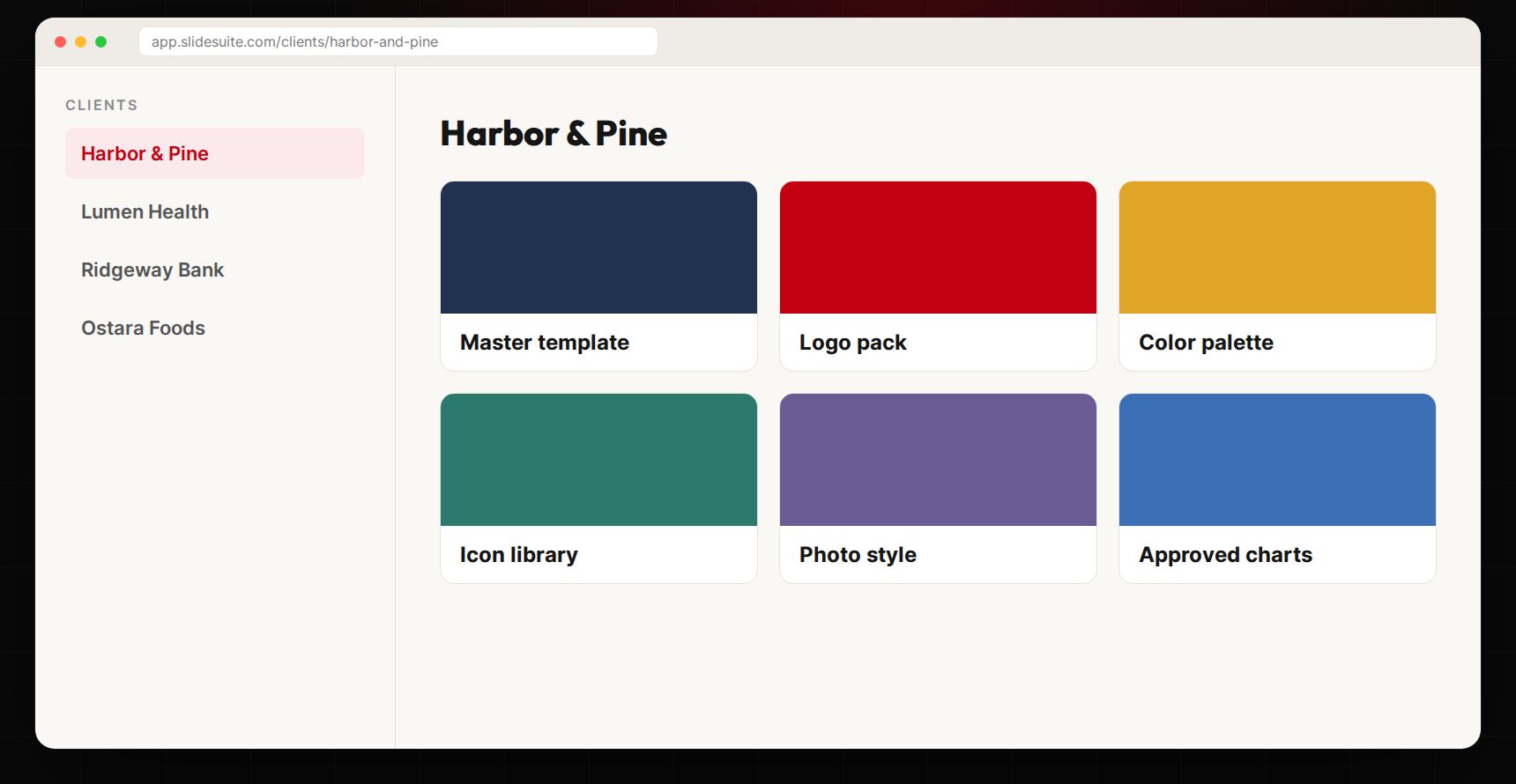Click the Photo style card title
The image size is (1516, 784).
pos(858,555)
